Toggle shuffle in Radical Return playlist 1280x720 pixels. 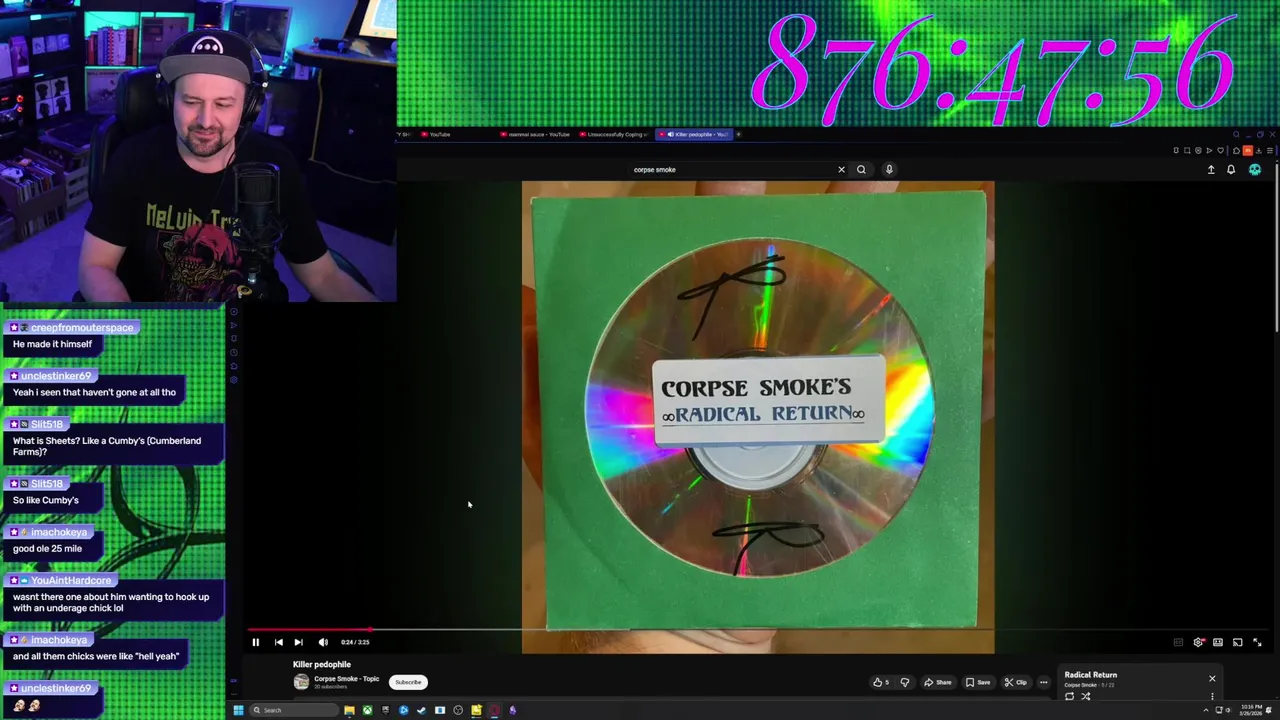(1086, 696)
